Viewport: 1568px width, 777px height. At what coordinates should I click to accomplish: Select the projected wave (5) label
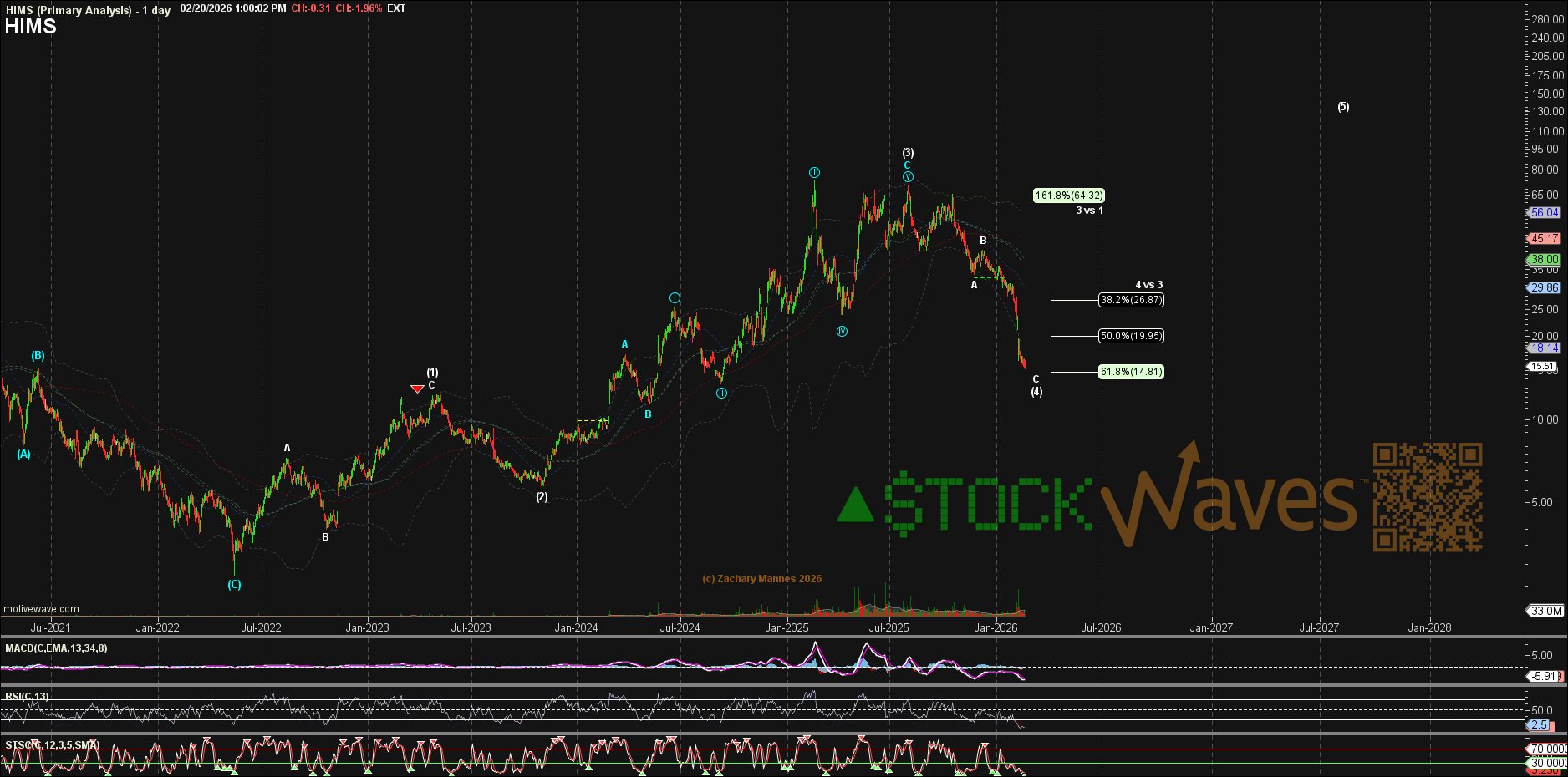[1342, 107]
